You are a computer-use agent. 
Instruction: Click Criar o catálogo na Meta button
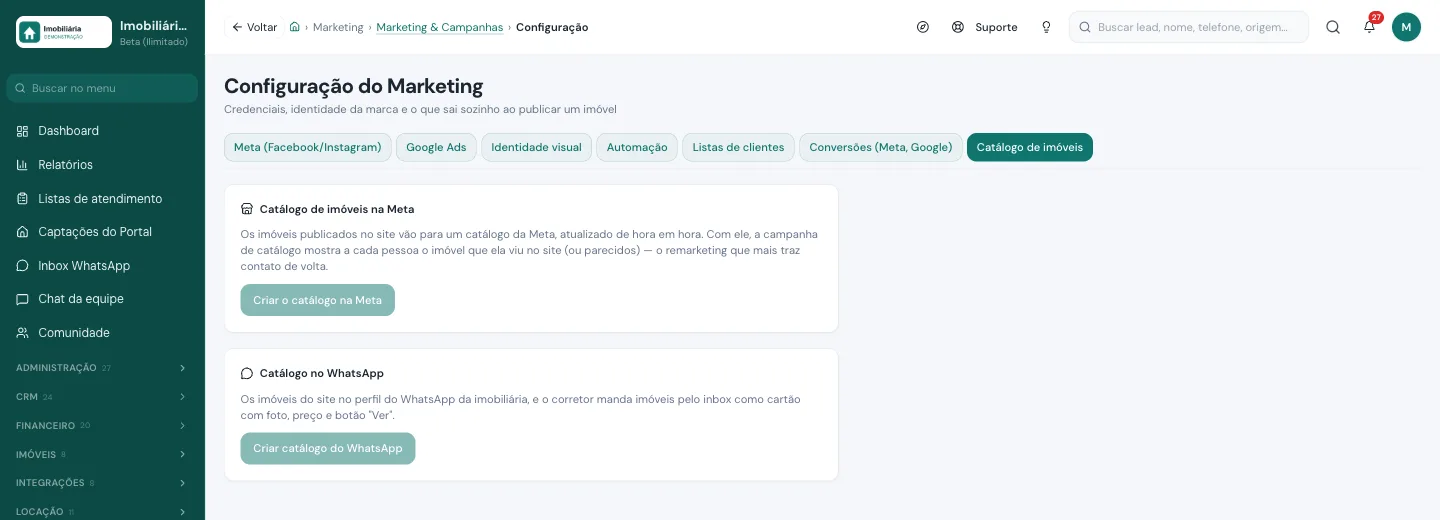(x=317, y=300)
